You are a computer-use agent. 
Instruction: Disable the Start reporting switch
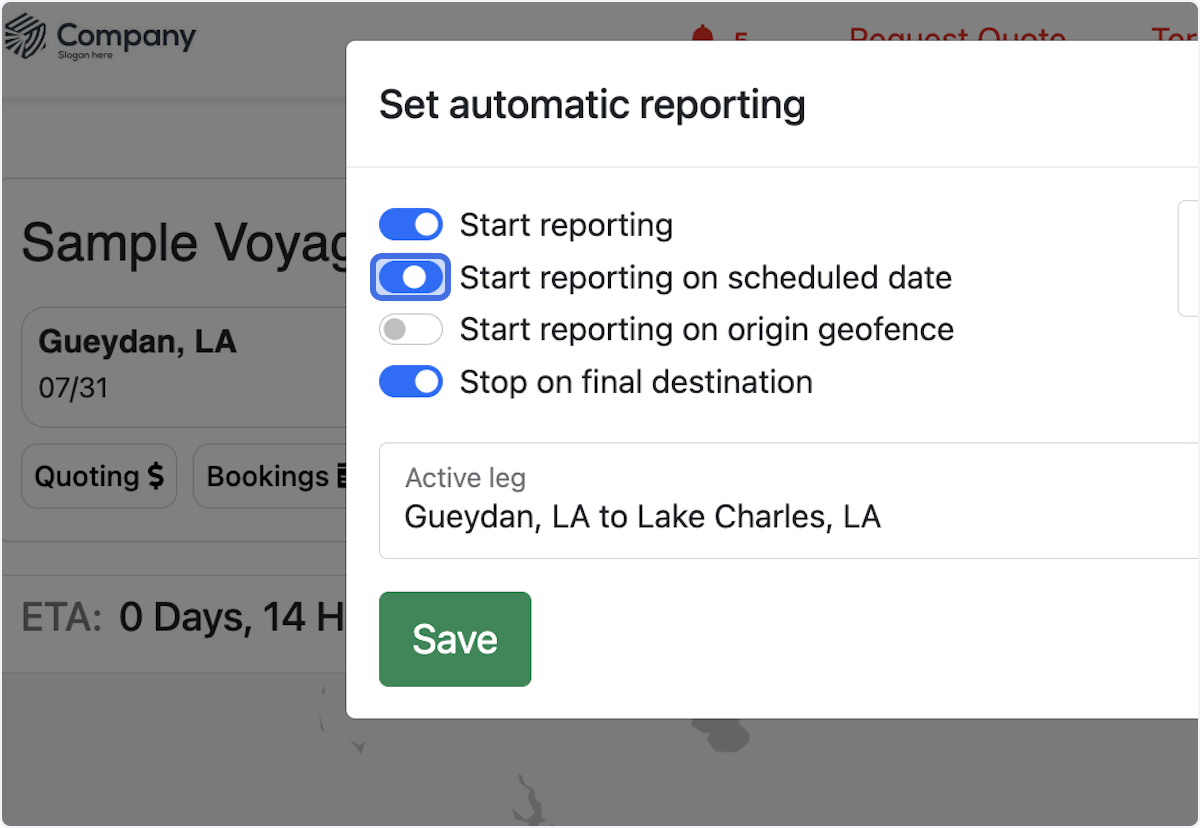click(410, 224)
